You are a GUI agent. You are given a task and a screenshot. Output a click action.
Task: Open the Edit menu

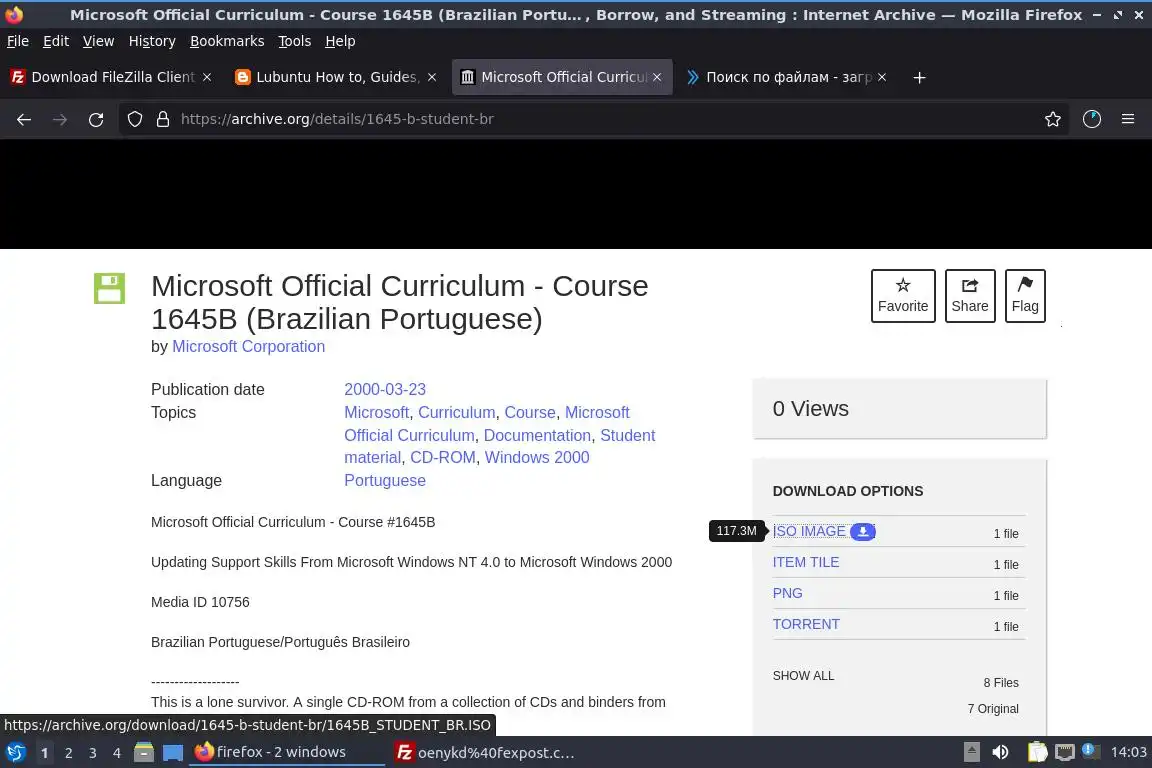pos(56,41)
